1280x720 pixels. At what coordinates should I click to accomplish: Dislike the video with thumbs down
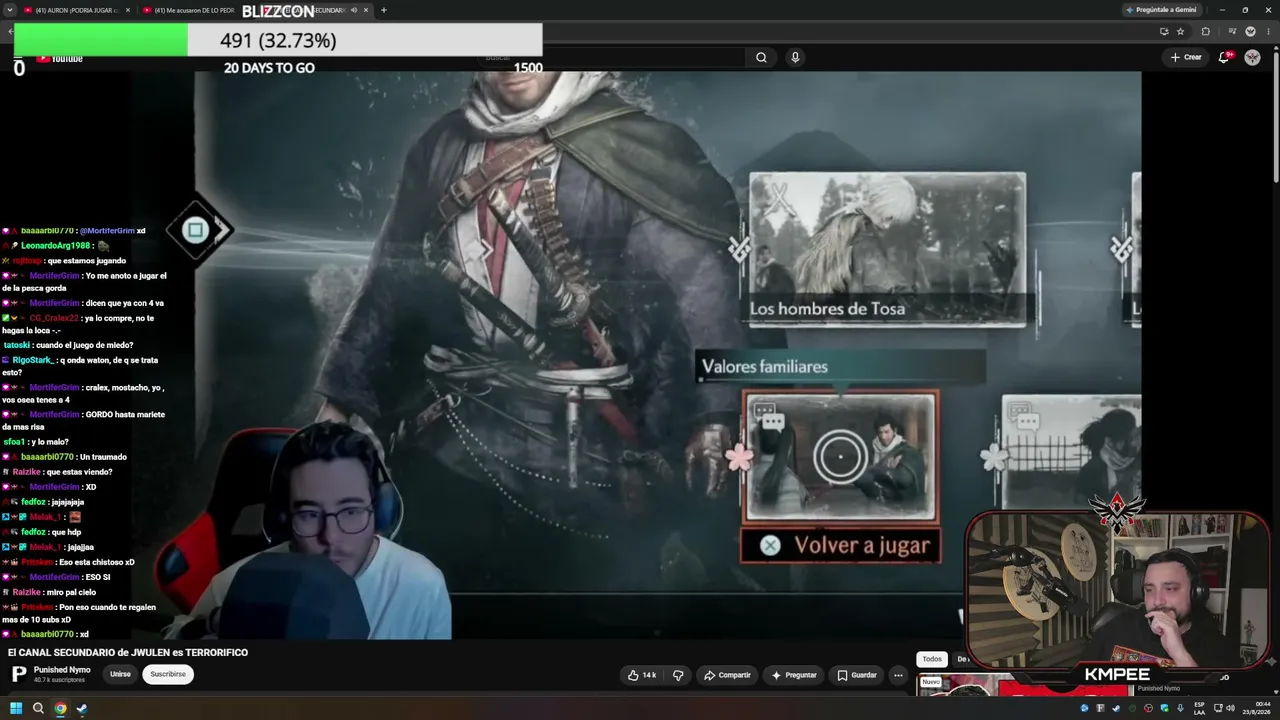(x=678, y=675)
